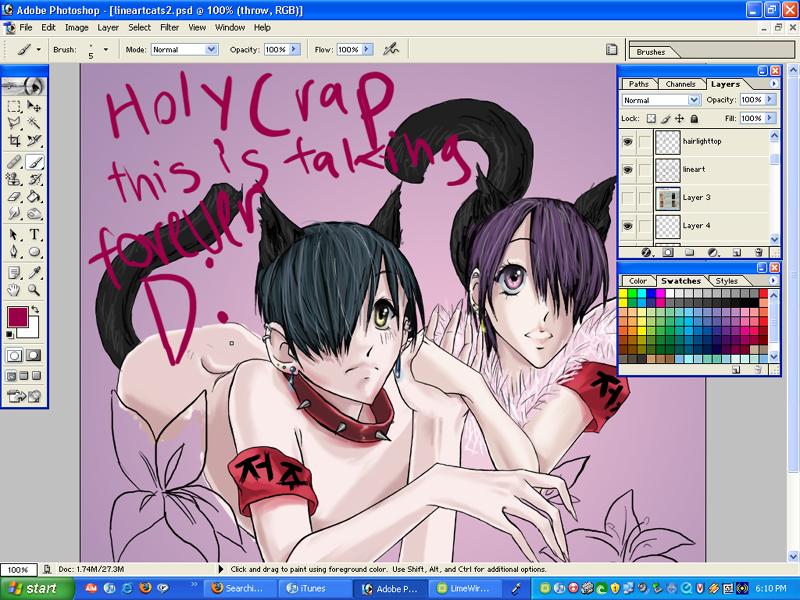The height and width of the screenshot is (600, 800).
Task: Open the Windows Start menu
Action: pos(36,588)
